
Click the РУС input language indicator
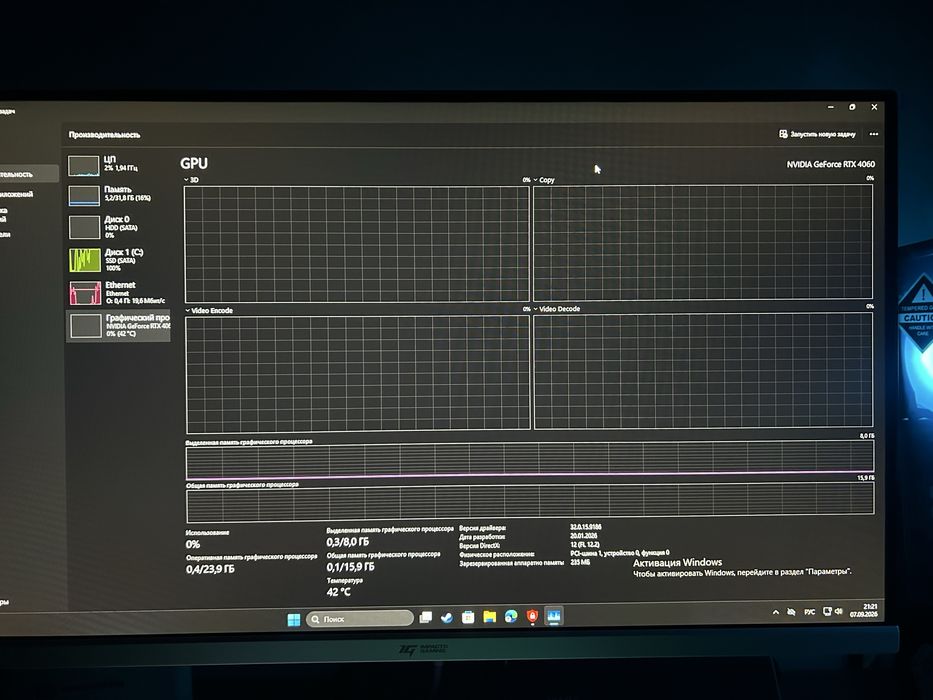point(809,612)
